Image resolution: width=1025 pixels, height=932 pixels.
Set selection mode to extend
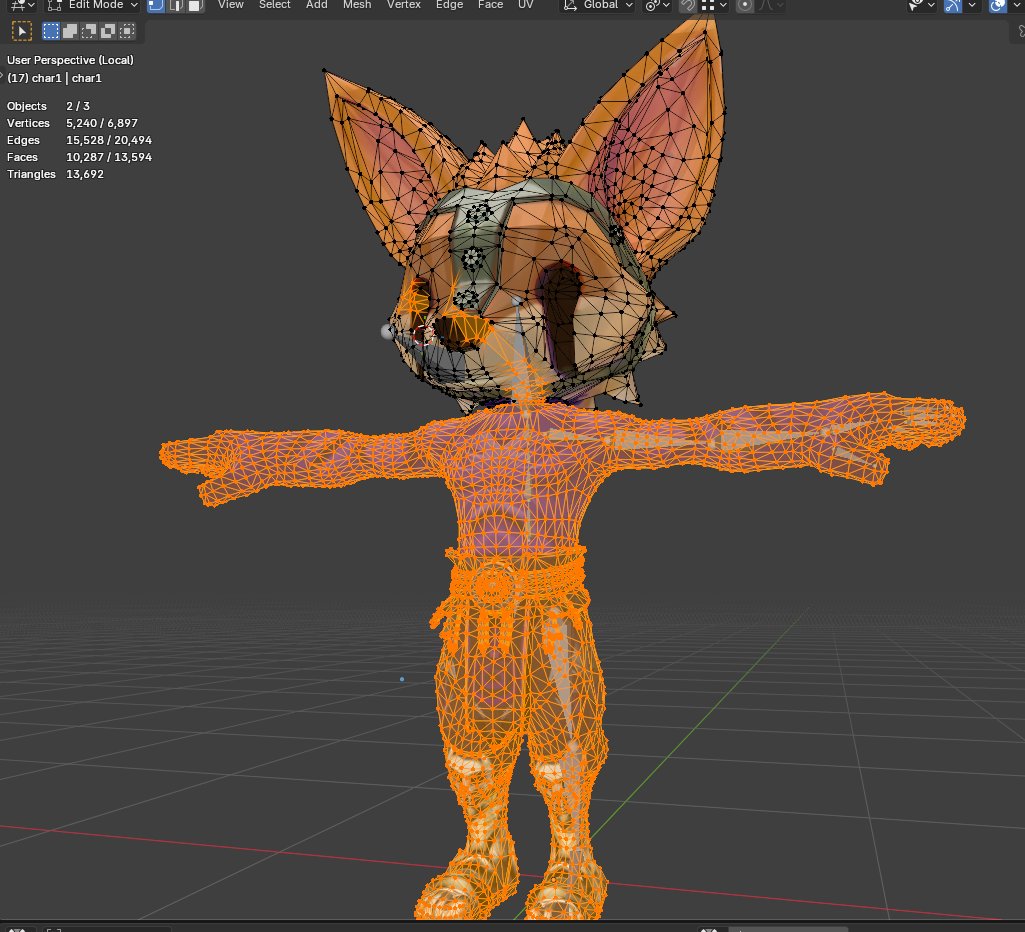[x=70, y=31]
